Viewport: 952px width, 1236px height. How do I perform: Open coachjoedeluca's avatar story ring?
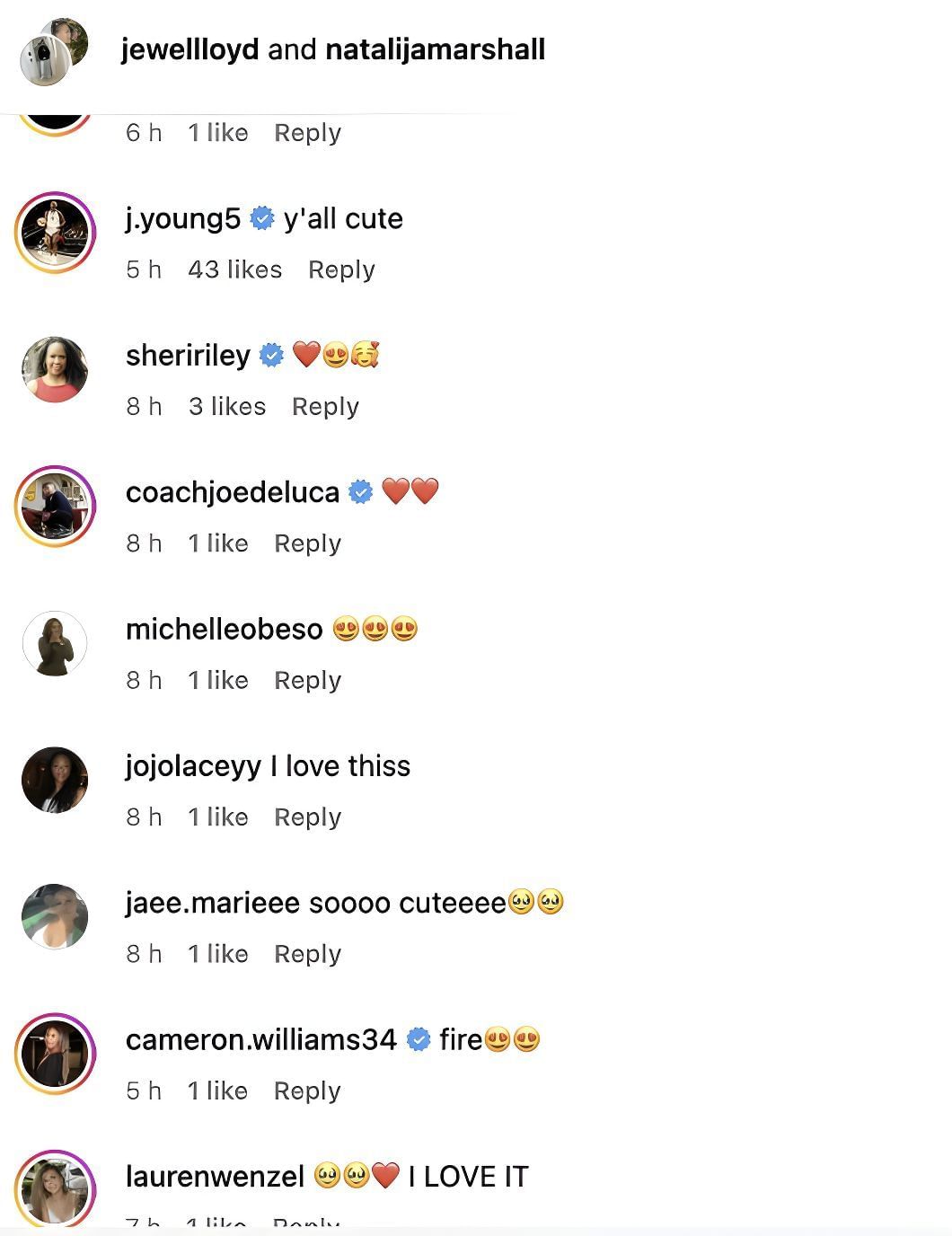[55, 506]
